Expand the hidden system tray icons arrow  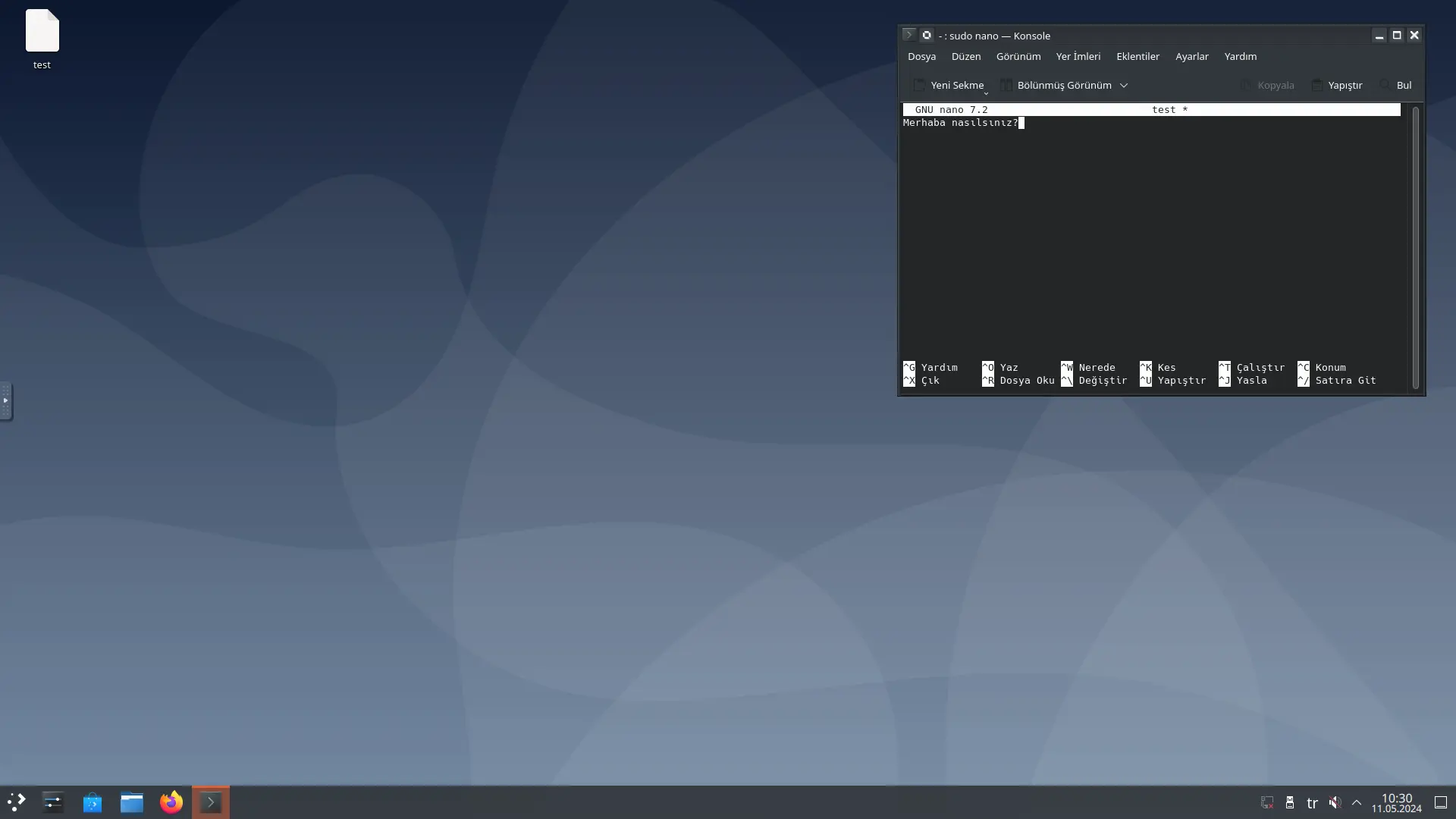[x=1357, y=802]
